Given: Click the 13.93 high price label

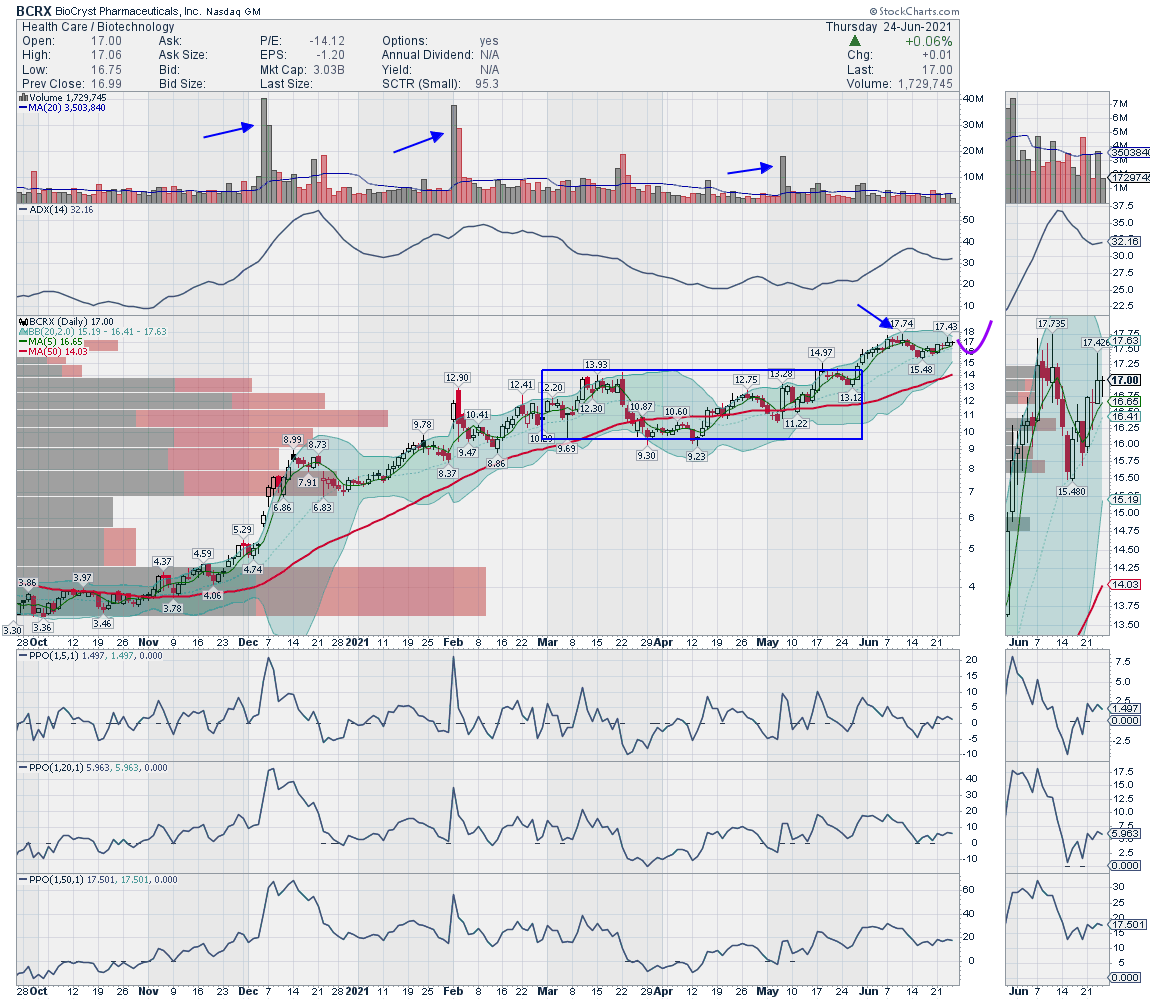Looking at the screenshot, I should (x=596, y=365).
